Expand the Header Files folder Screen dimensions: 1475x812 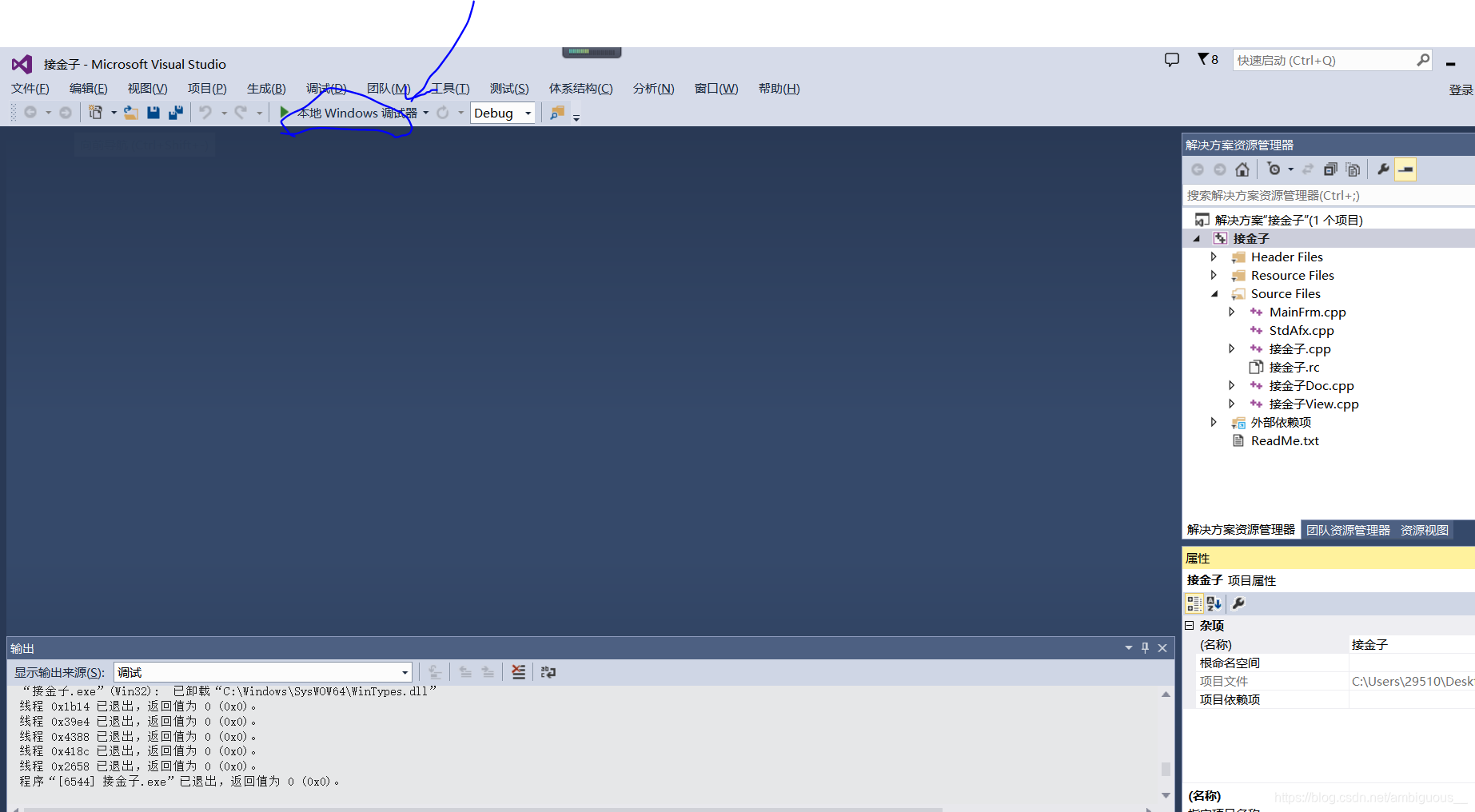(x=1214, y=257)
